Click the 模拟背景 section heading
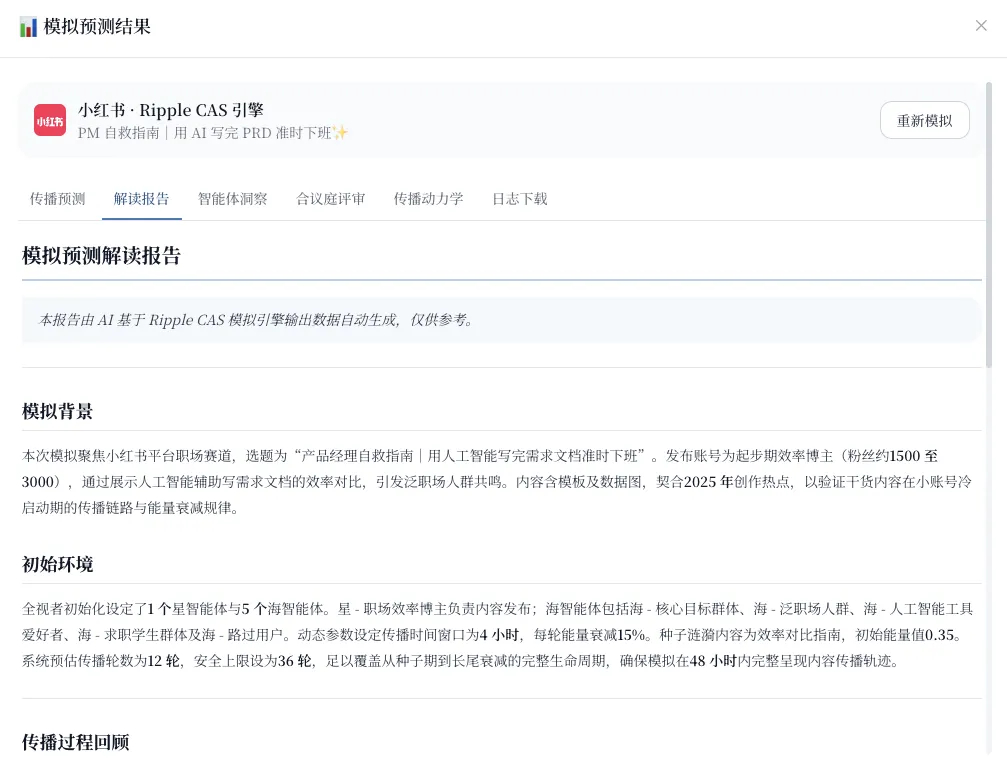This screenshot has height=773, width=1007. coord(57,412)
